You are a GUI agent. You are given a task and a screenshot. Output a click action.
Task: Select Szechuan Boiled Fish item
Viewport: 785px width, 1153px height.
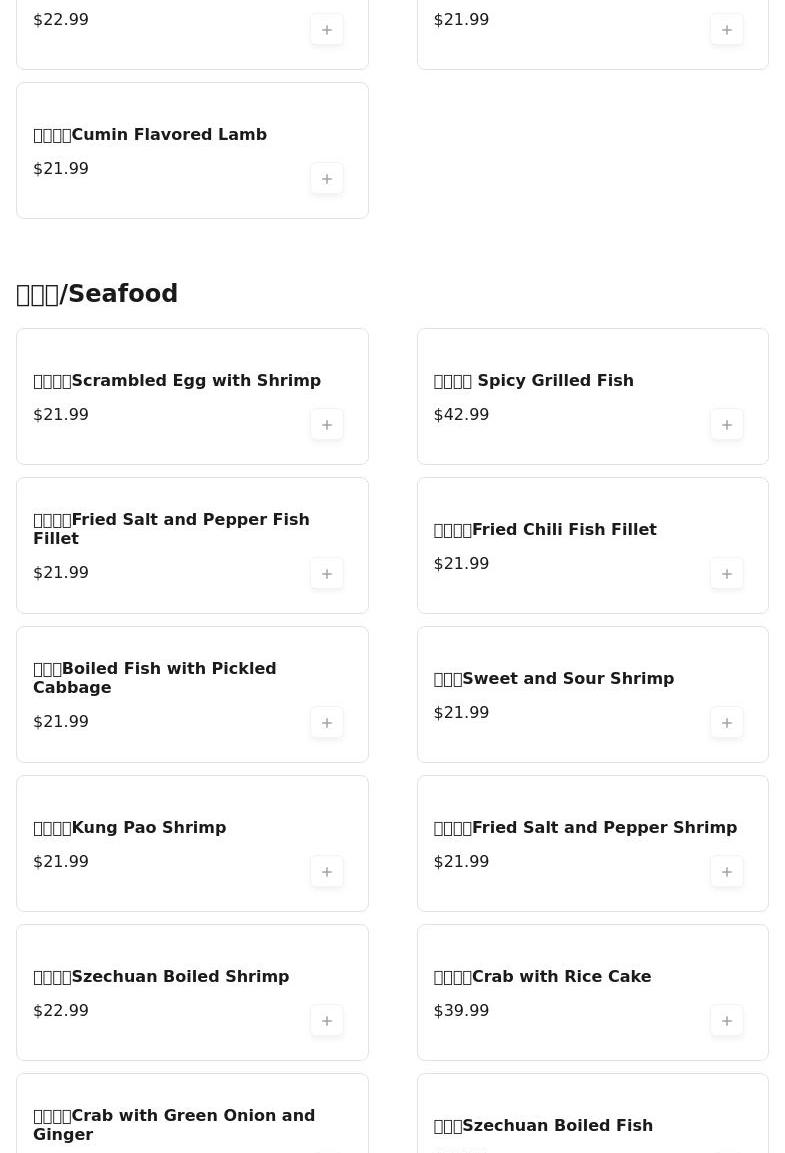point(543,1125)
